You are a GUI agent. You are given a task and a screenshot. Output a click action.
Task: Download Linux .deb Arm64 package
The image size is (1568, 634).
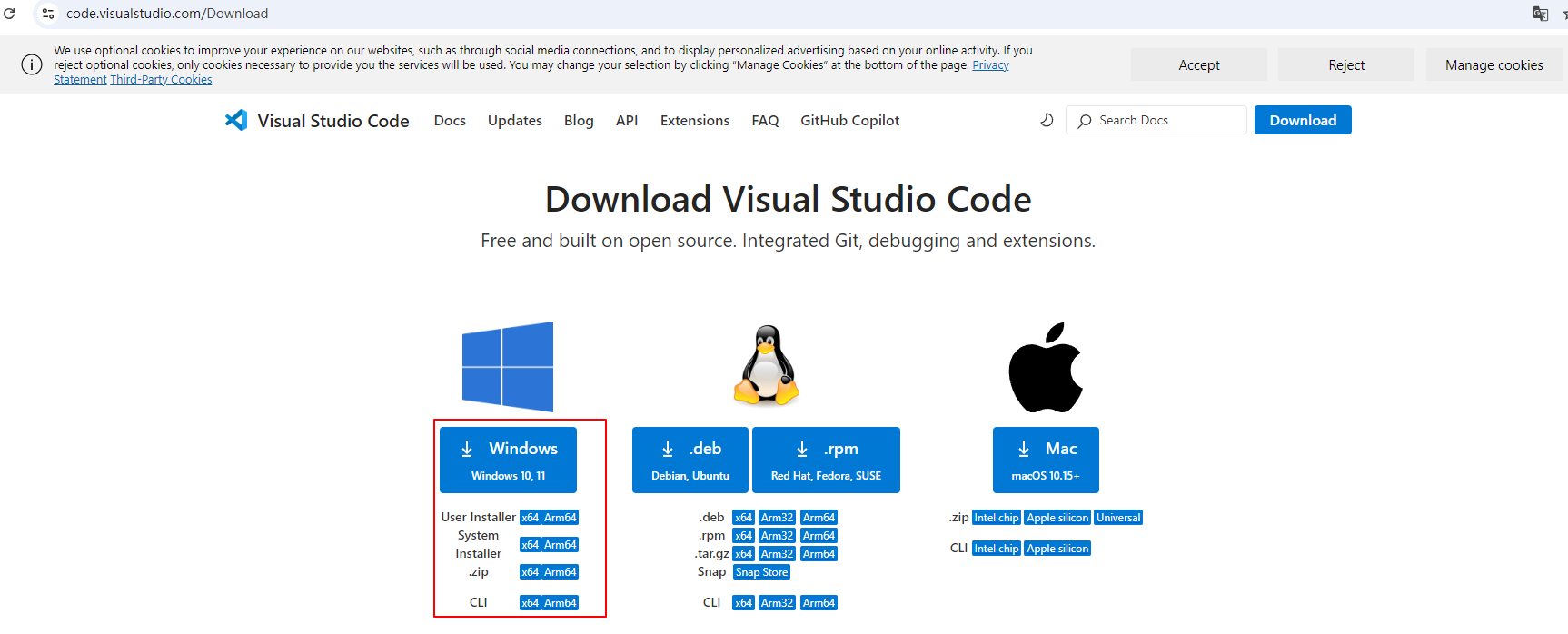pos(819,518)
